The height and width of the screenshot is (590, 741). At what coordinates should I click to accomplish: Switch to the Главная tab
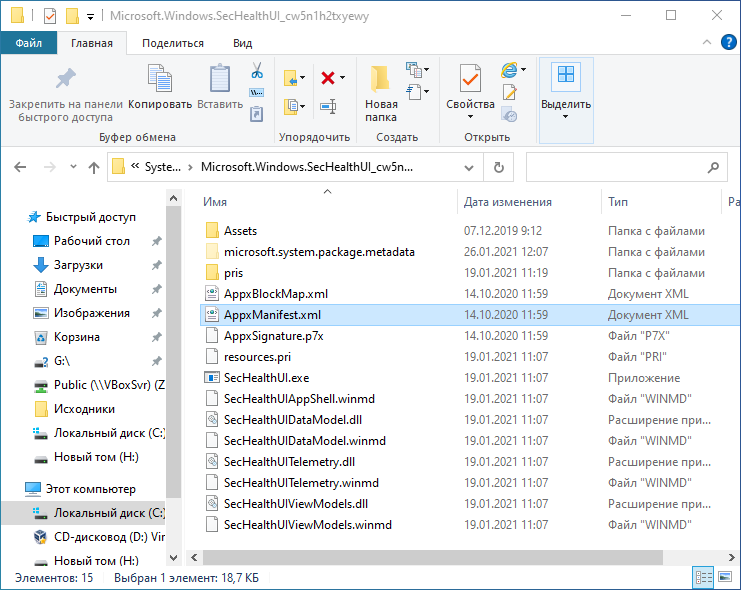click(92, 43)
